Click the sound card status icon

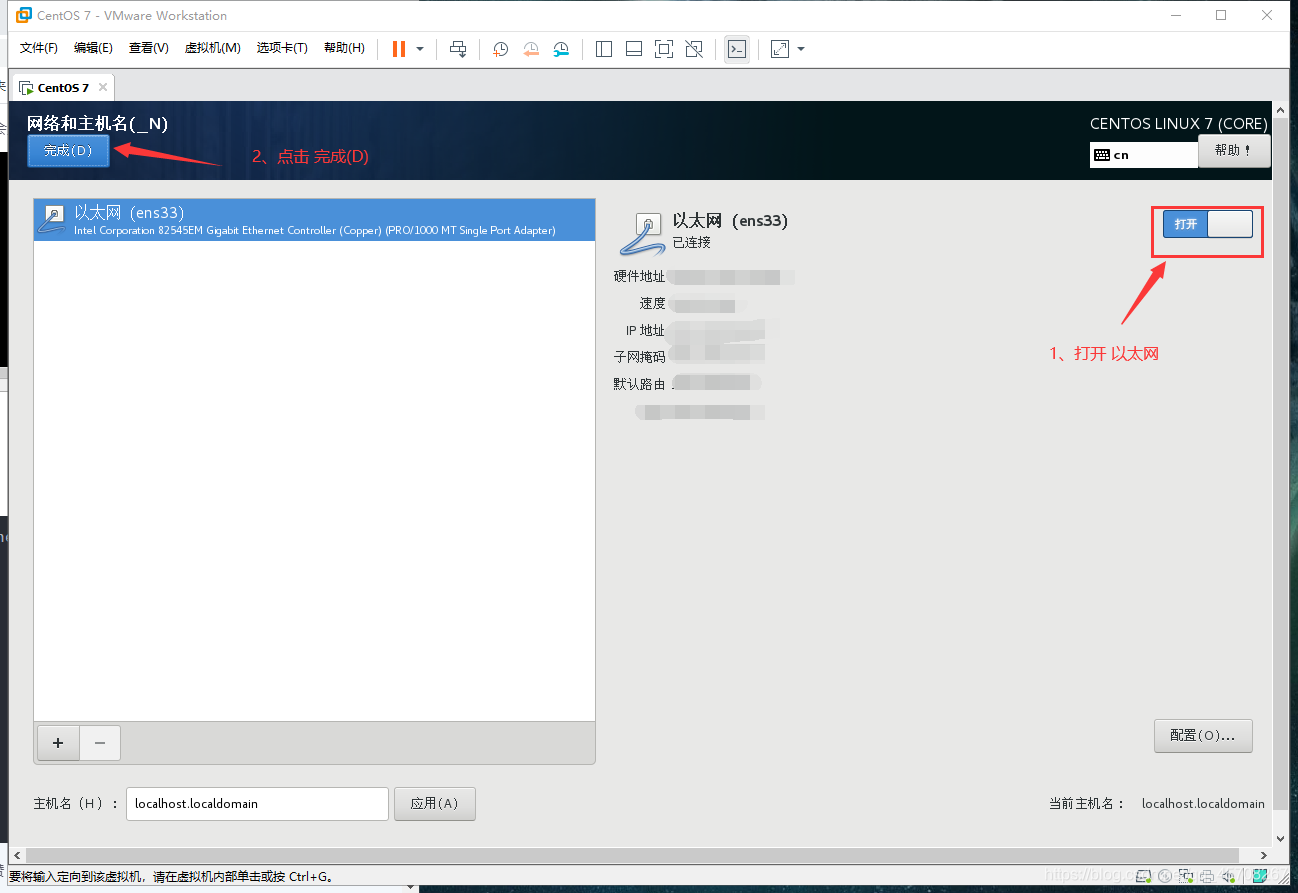coord(1229,876)
